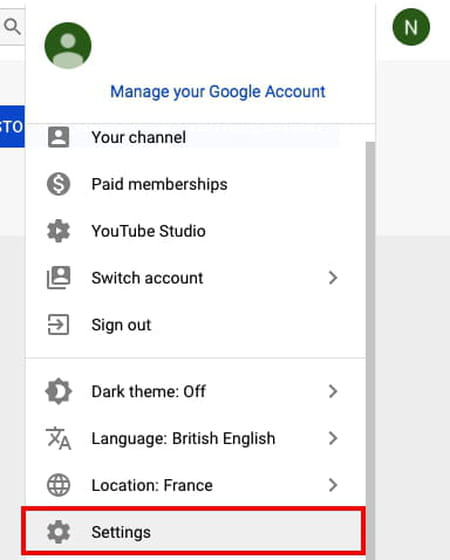Select the Settings menu entry
Screen dimensions: 450x560
pos(194,531)
